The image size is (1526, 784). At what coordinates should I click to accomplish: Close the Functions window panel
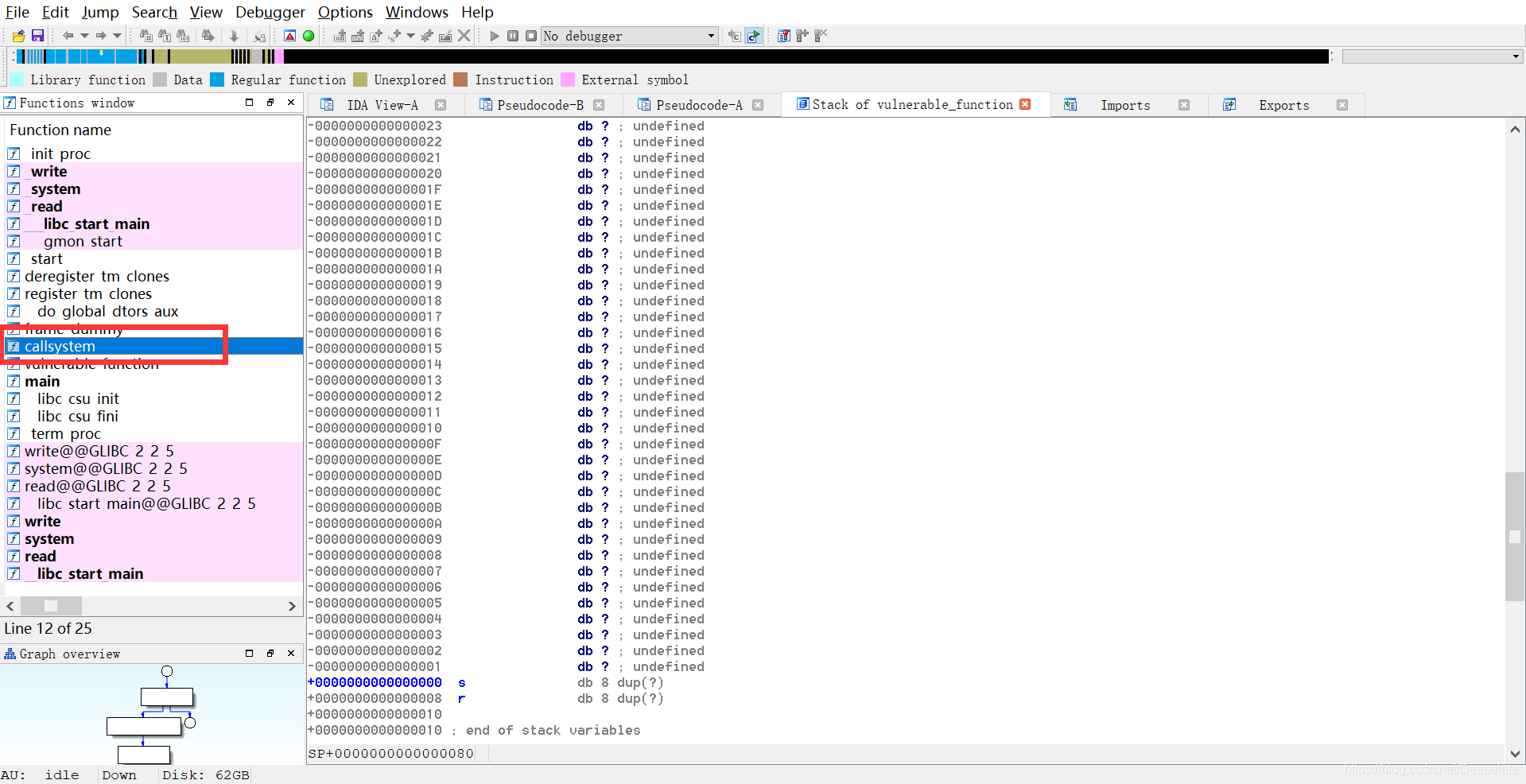(x=291, y=103)
